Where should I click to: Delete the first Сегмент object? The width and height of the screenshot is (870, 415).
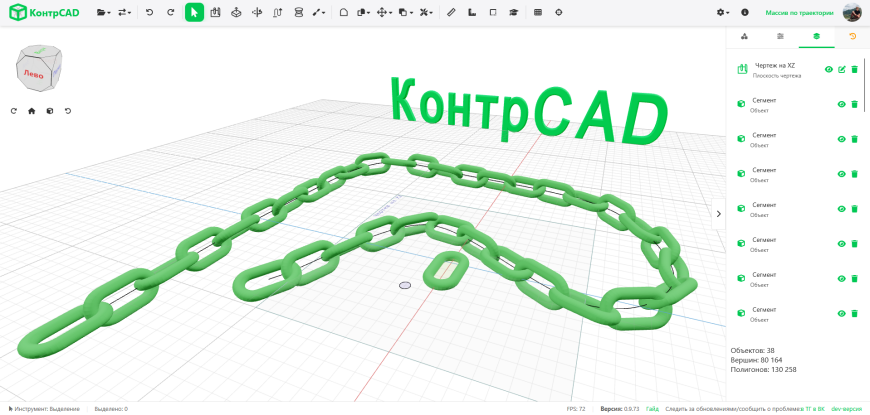(x=854, y=104)
